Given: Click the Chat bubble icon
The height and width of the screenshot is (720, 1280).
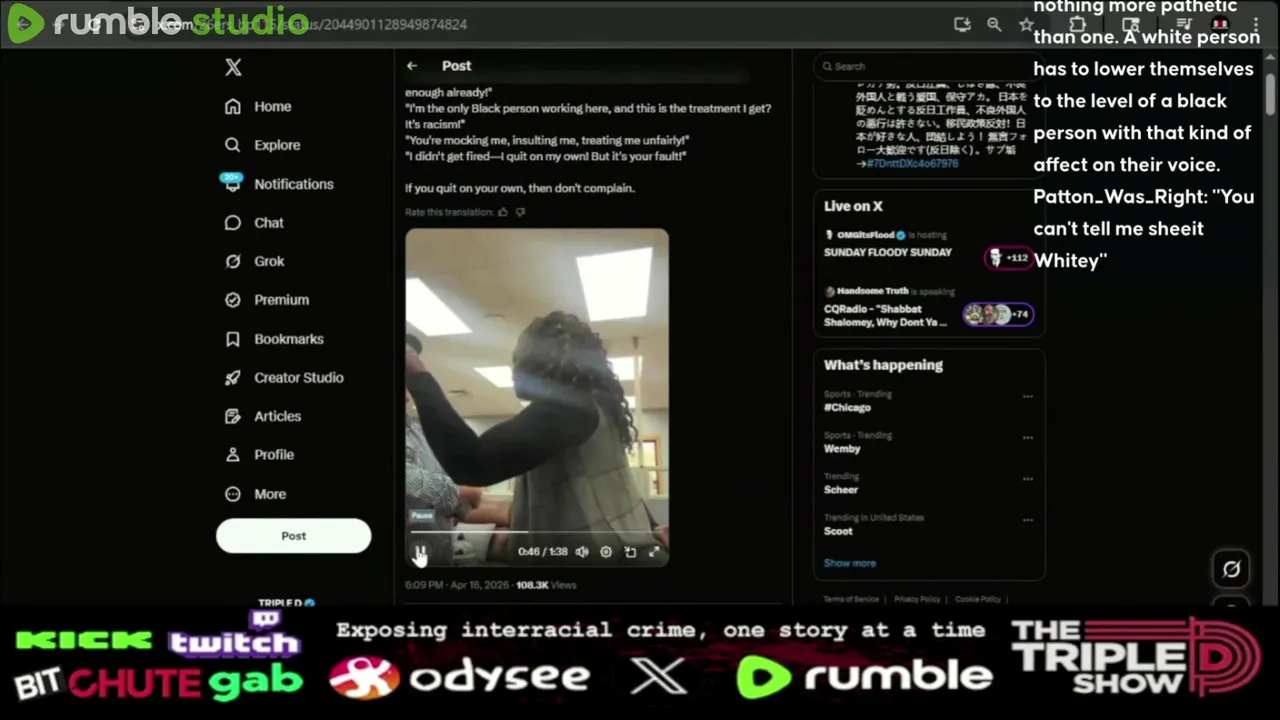Looking at the screenshot, I should pyautogui.click(x=233, y=222).
